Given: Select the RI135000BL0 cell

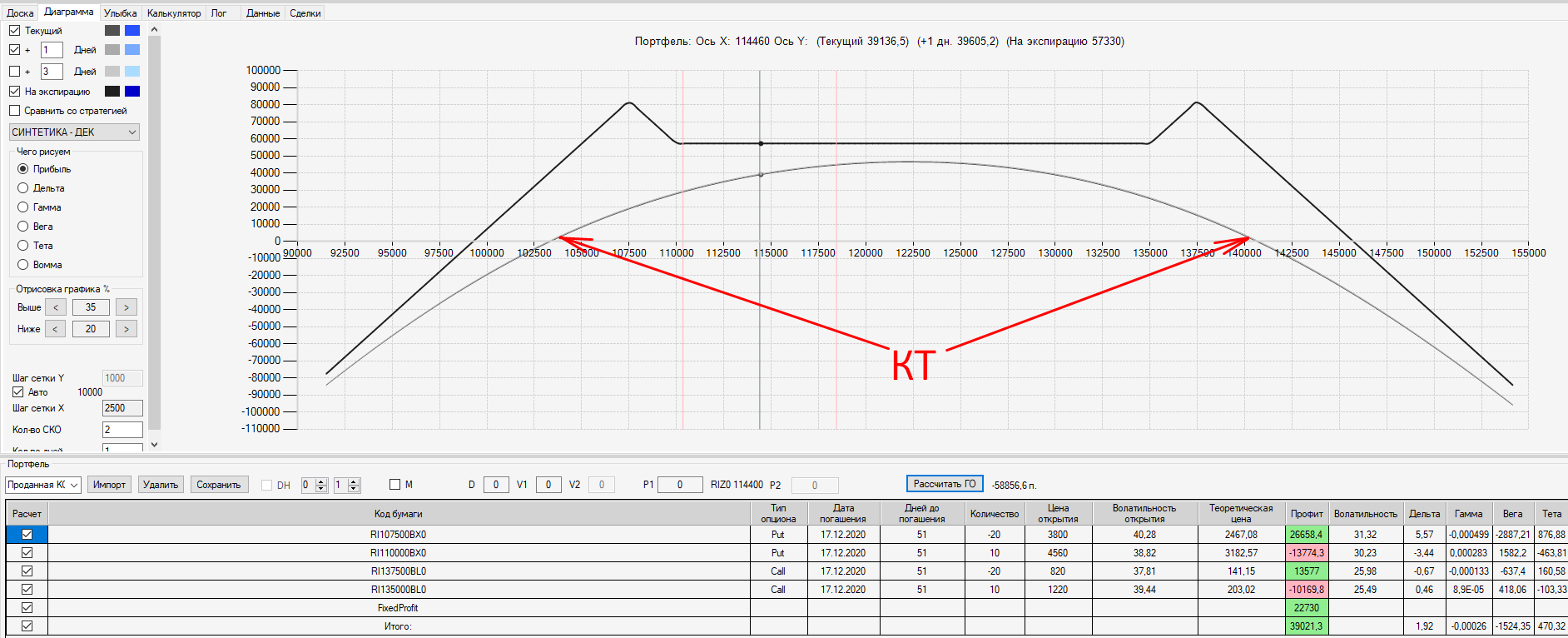Looking at the screenshot, I should tap(399, 590).
